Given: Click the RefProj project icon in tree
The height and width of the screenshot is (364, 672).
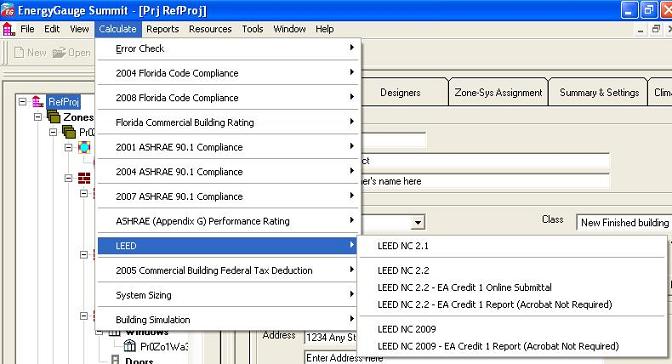Looking at the screenshot, I should [x=38, y=102].
